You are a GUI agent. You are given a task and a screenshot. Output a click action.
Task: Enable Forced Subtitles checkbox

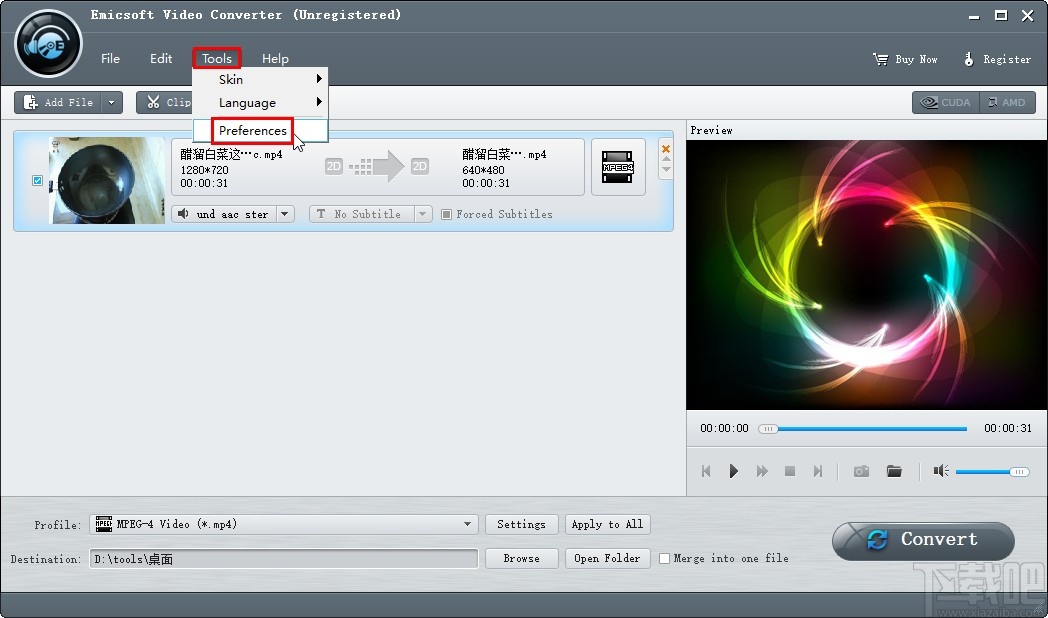point(446,214)
